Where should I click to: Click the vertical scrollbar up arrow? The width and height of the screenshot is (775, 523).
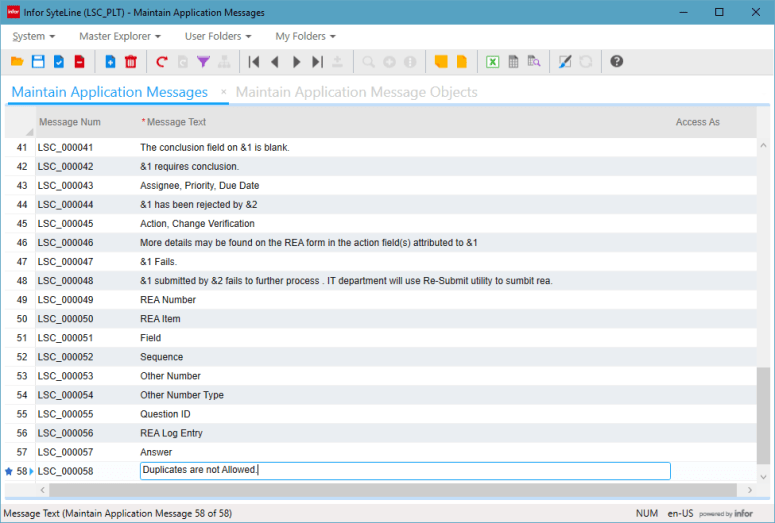click(763, 145)
